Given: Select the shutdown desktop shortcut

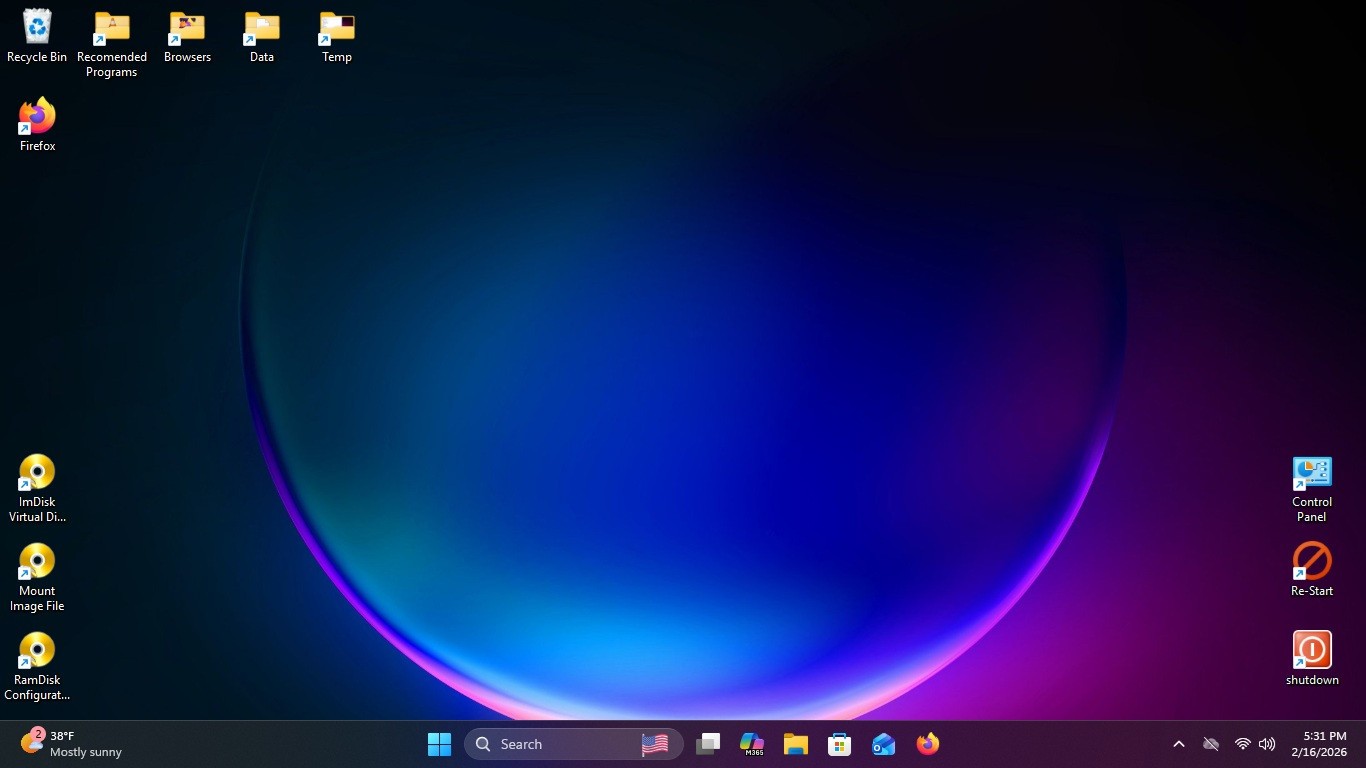Looking at the screenshot, I should [x=1312, y=659].
